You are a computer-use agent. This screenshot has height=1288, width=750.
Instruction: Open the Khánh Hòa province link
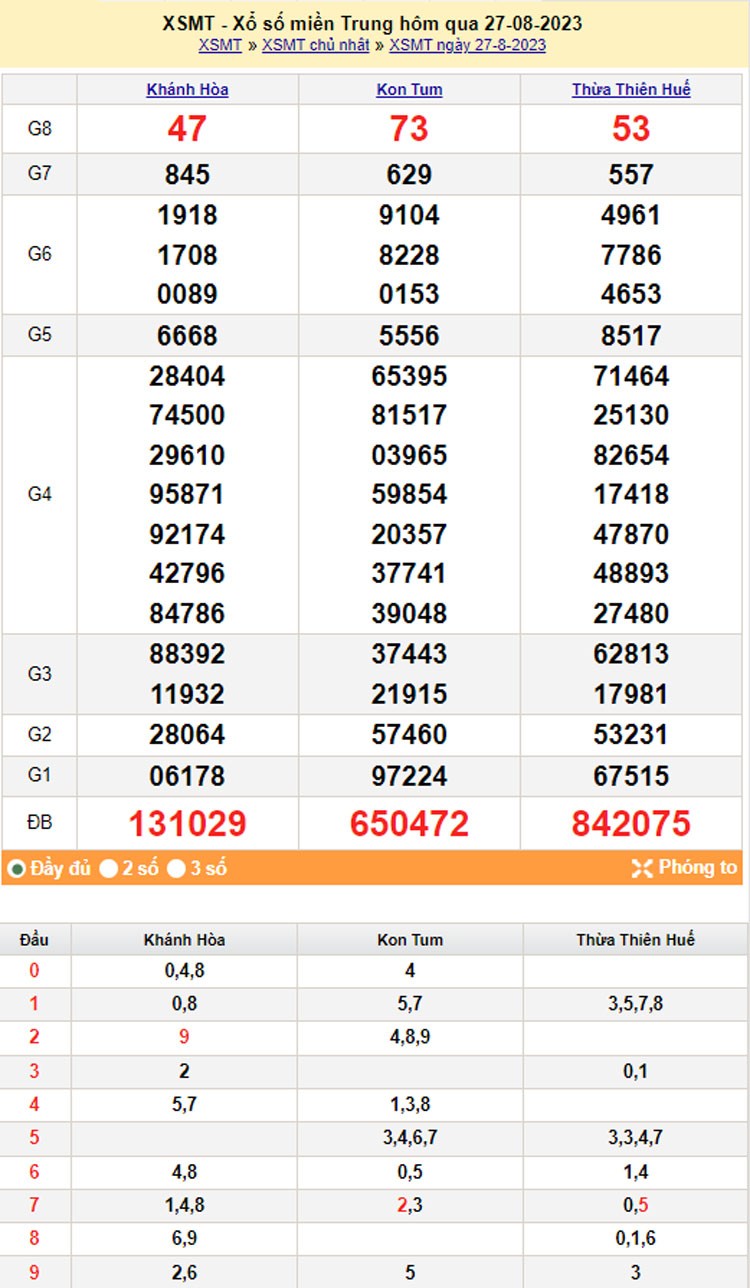click(x=187, y=90)
